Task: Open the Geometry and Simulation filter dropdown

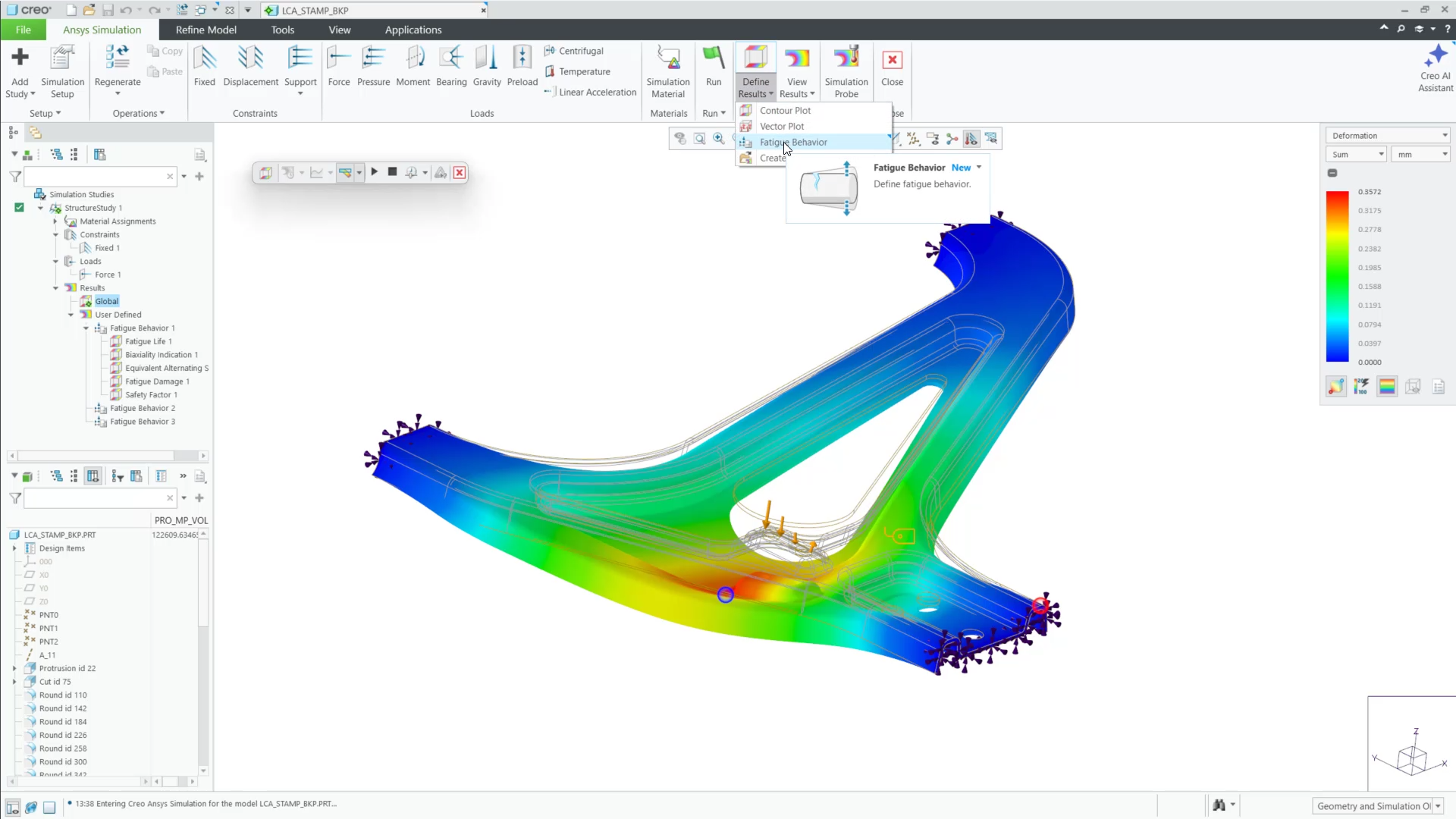Action: [1438, 806]
